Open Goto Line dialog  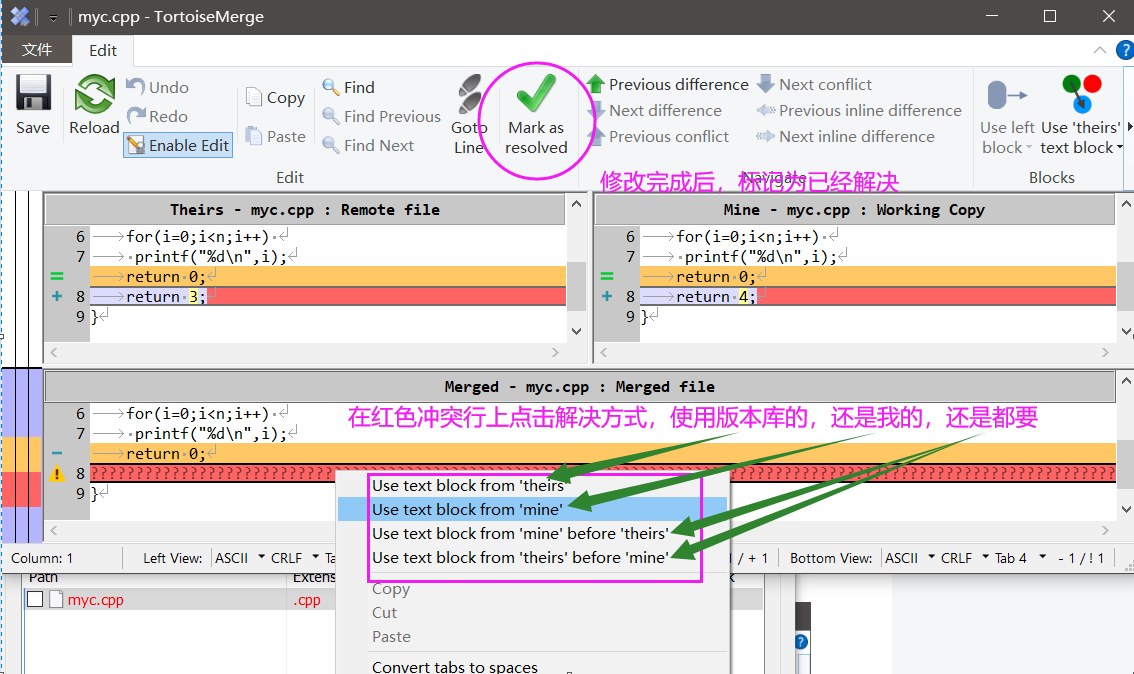coord(469,115)
